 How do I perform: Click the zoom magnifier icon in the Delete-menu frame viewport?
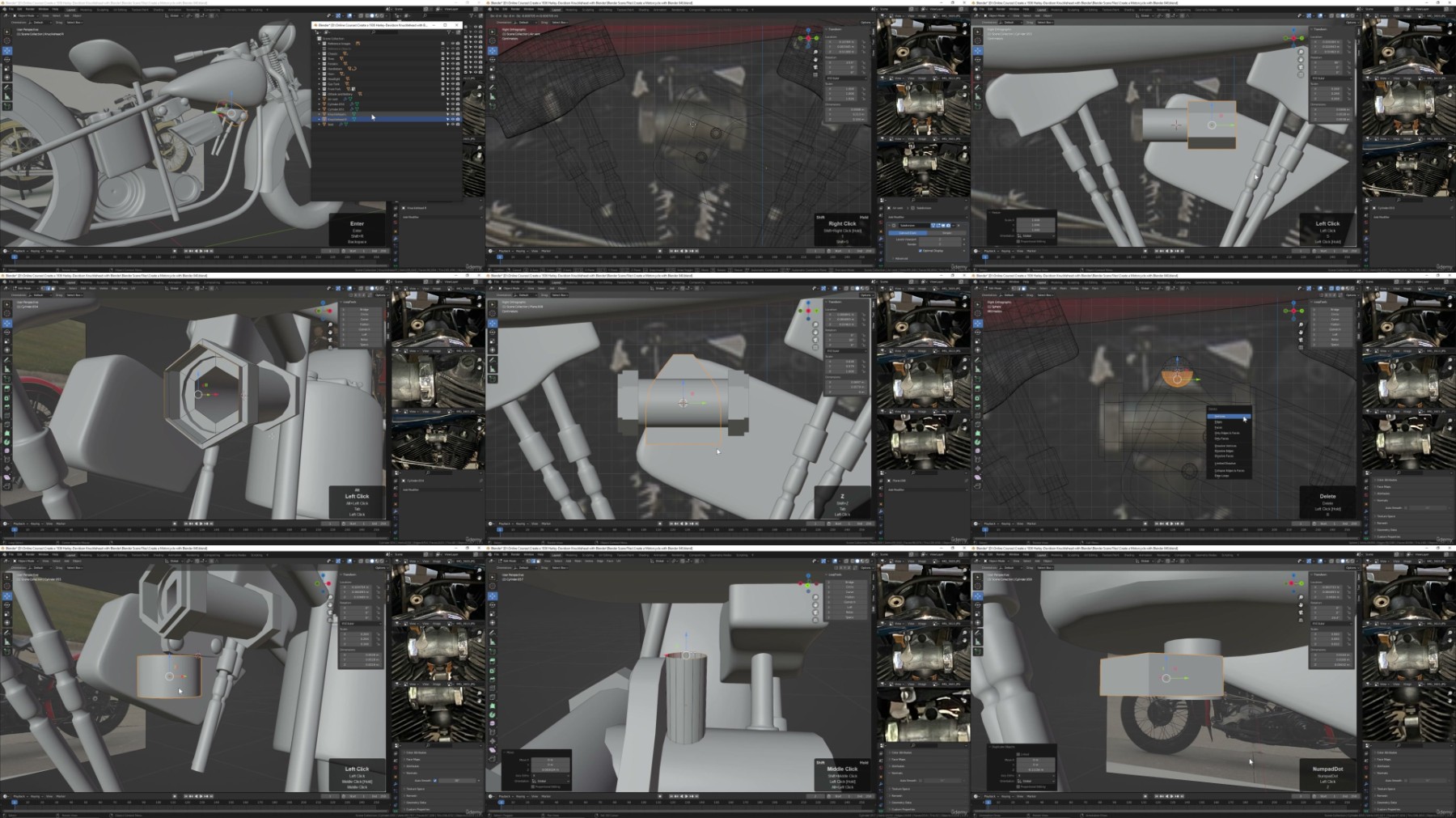point(1301,324)
